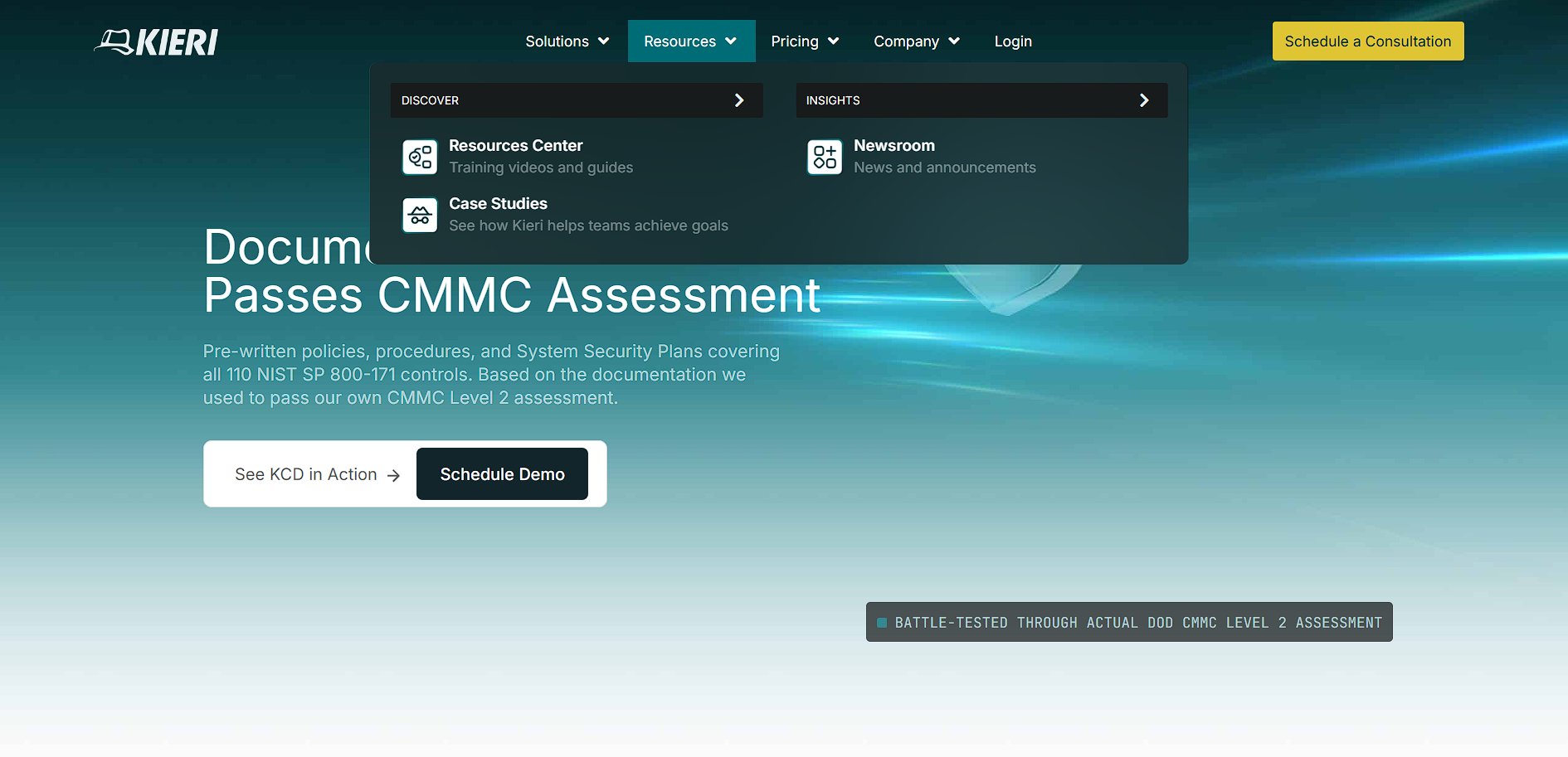Expand the Company dropdown chevron
The height and width of the screenshot is (757, 1568).
coord(954,41)
